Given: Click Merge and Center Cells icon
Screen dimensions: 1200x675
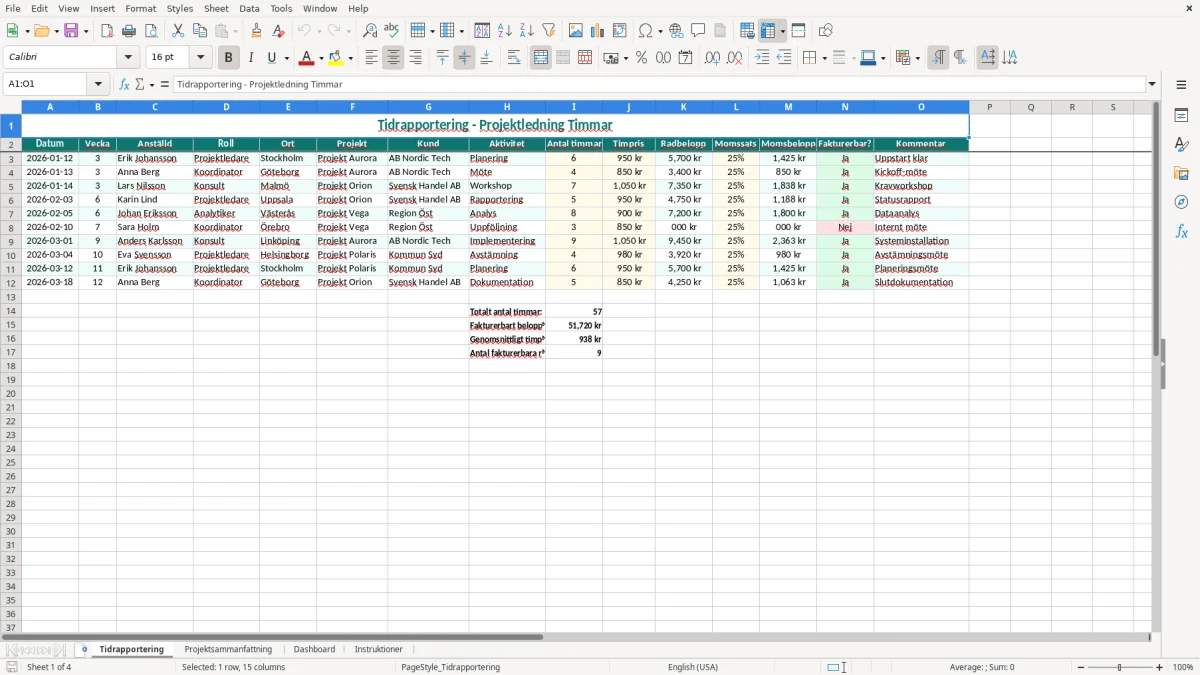Looking at the screenshot, I should tap(541, 58).
